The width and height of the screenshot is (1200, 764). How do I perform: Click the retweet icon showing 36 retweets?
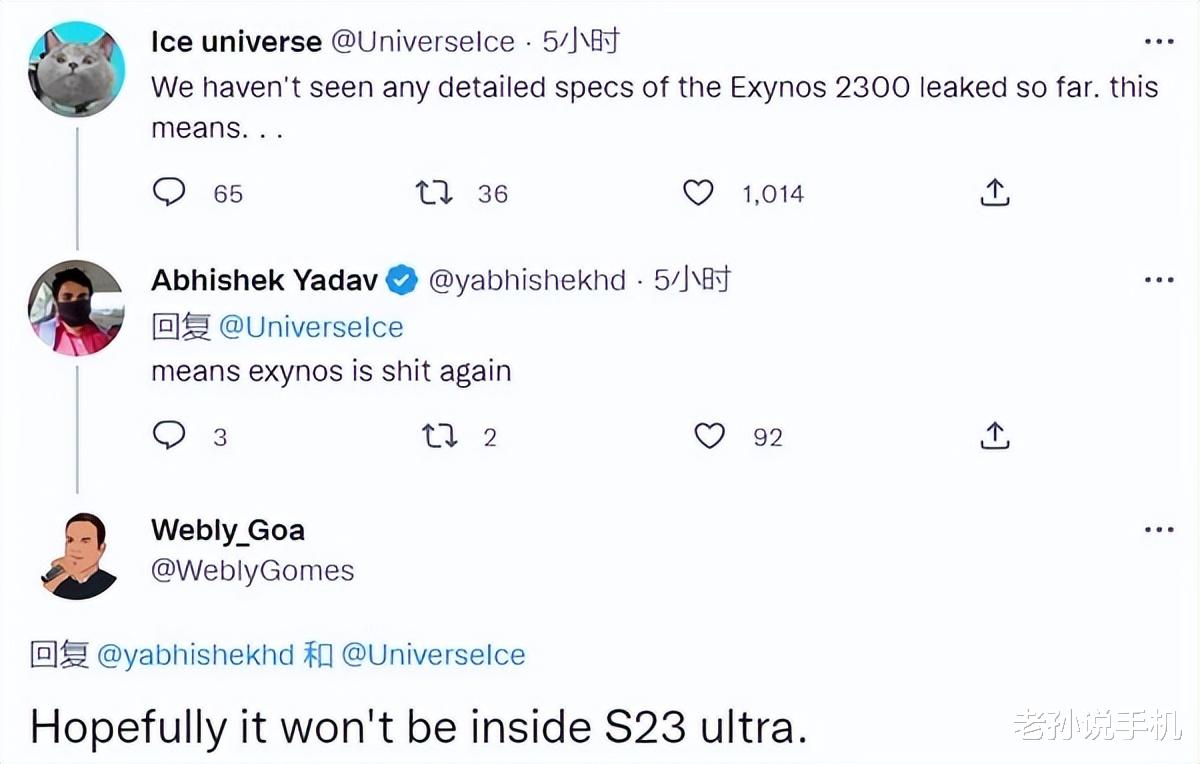(433, 192)
